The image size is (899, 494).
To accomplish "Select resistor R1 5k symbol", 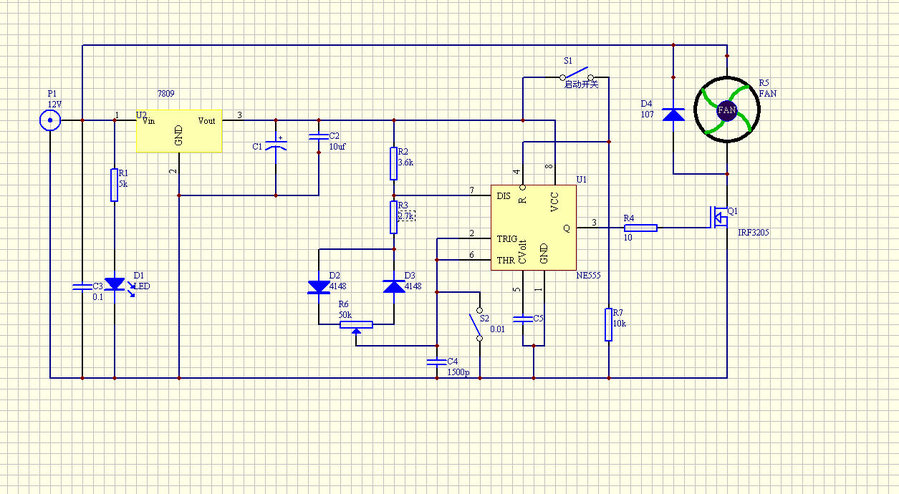I will click(x=114, y=185).
